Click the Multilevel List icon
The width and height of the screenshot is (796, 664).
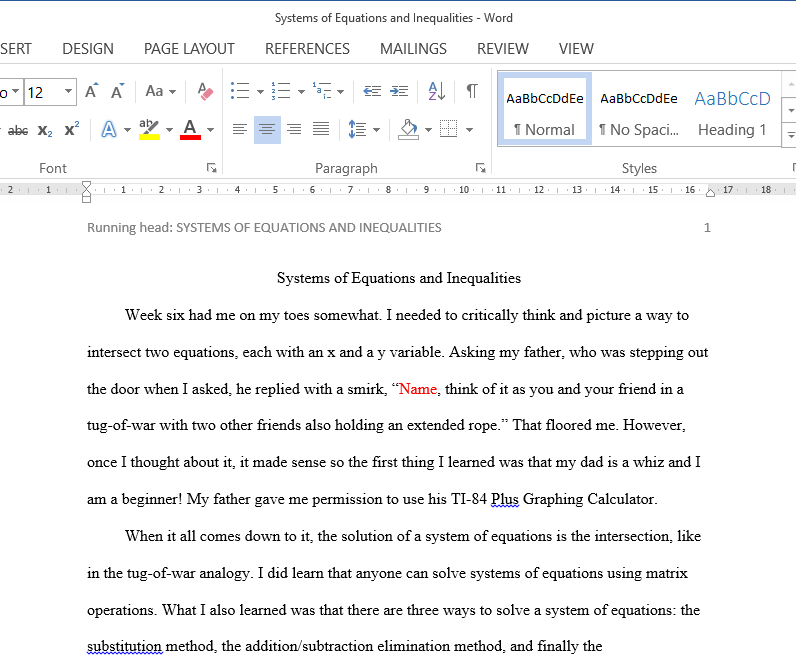[x=322, y=91]
